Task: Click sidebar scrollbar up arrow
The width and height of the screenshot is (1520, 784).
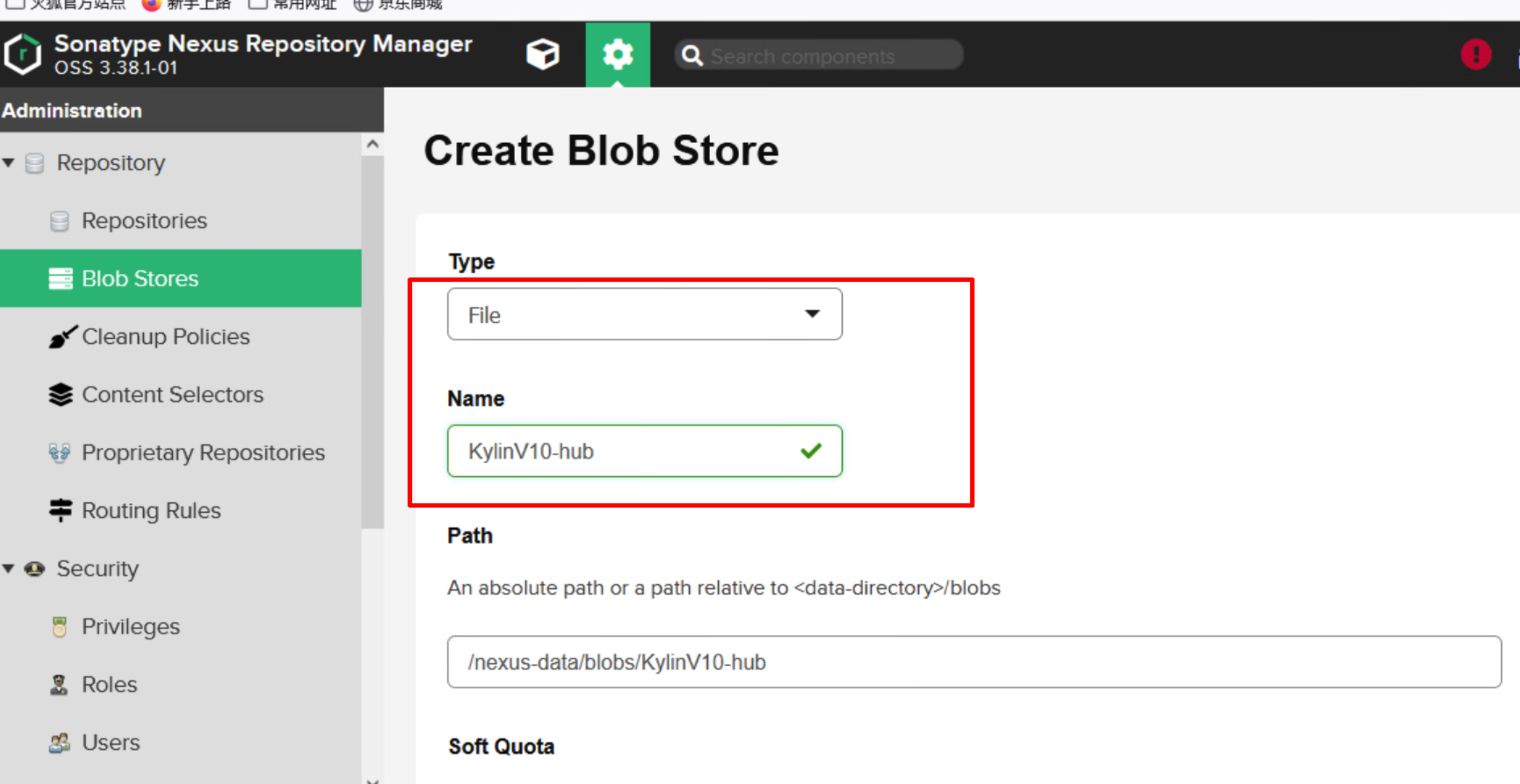Action: (x=372, y=144)
